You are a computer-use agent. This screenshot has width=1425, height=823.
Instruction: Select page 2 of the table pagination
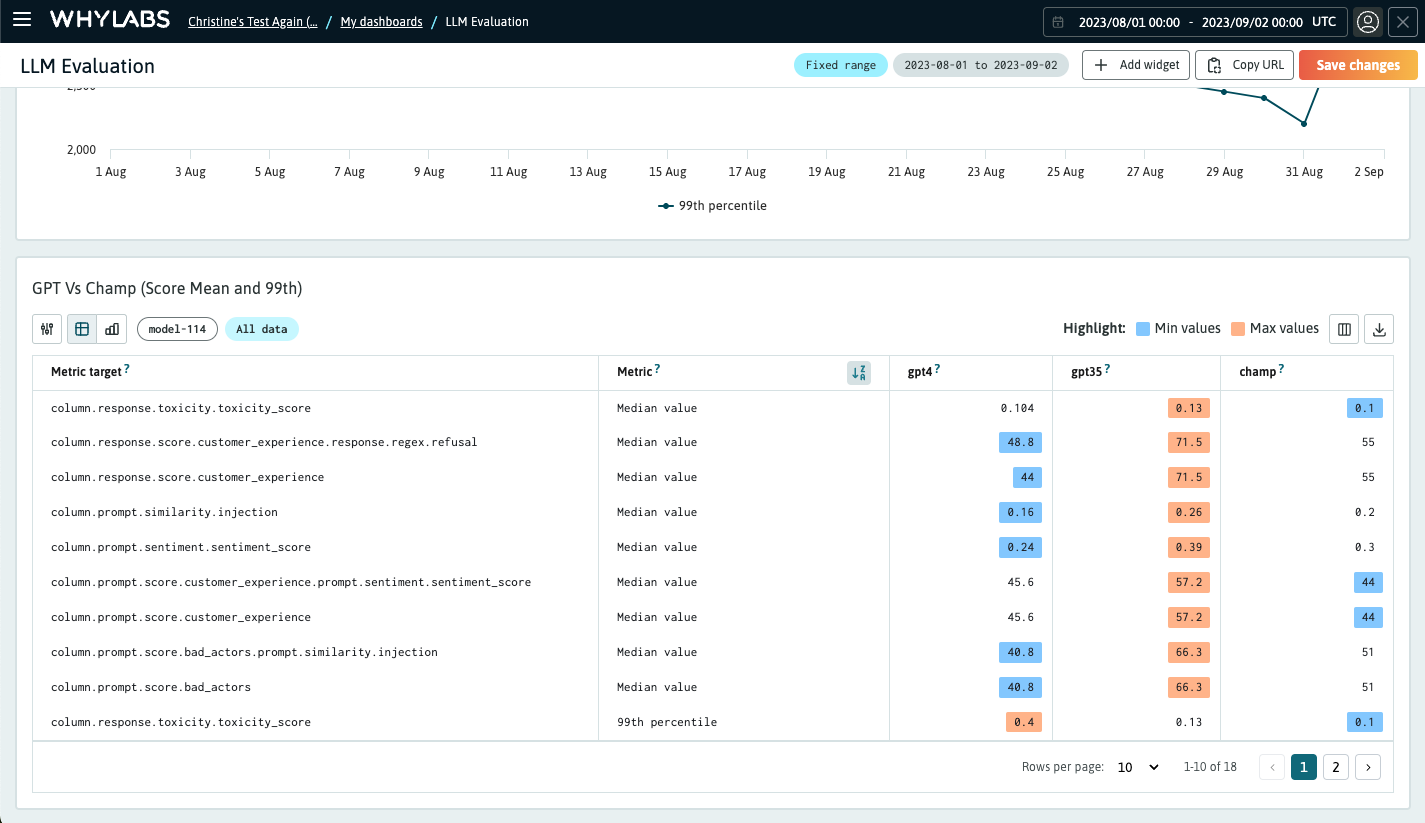click(x=1336, y=767)
